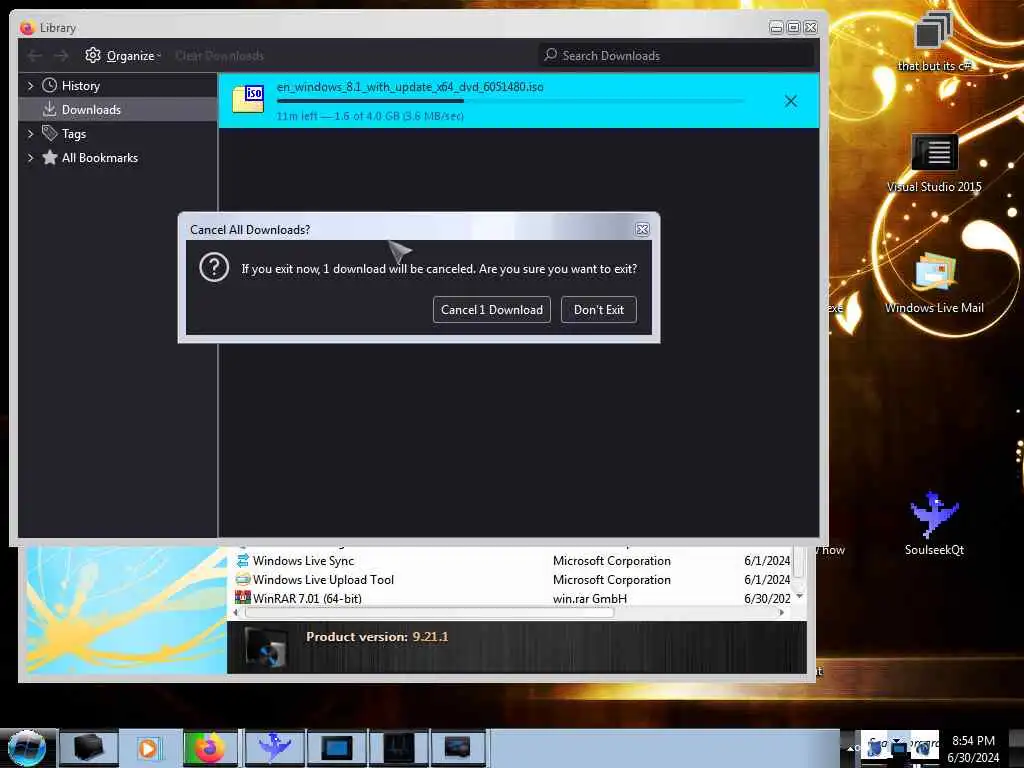Screen dimensions: 1024x768
Task: Click the WinRAR icon in list
Action: coord(242,597)
